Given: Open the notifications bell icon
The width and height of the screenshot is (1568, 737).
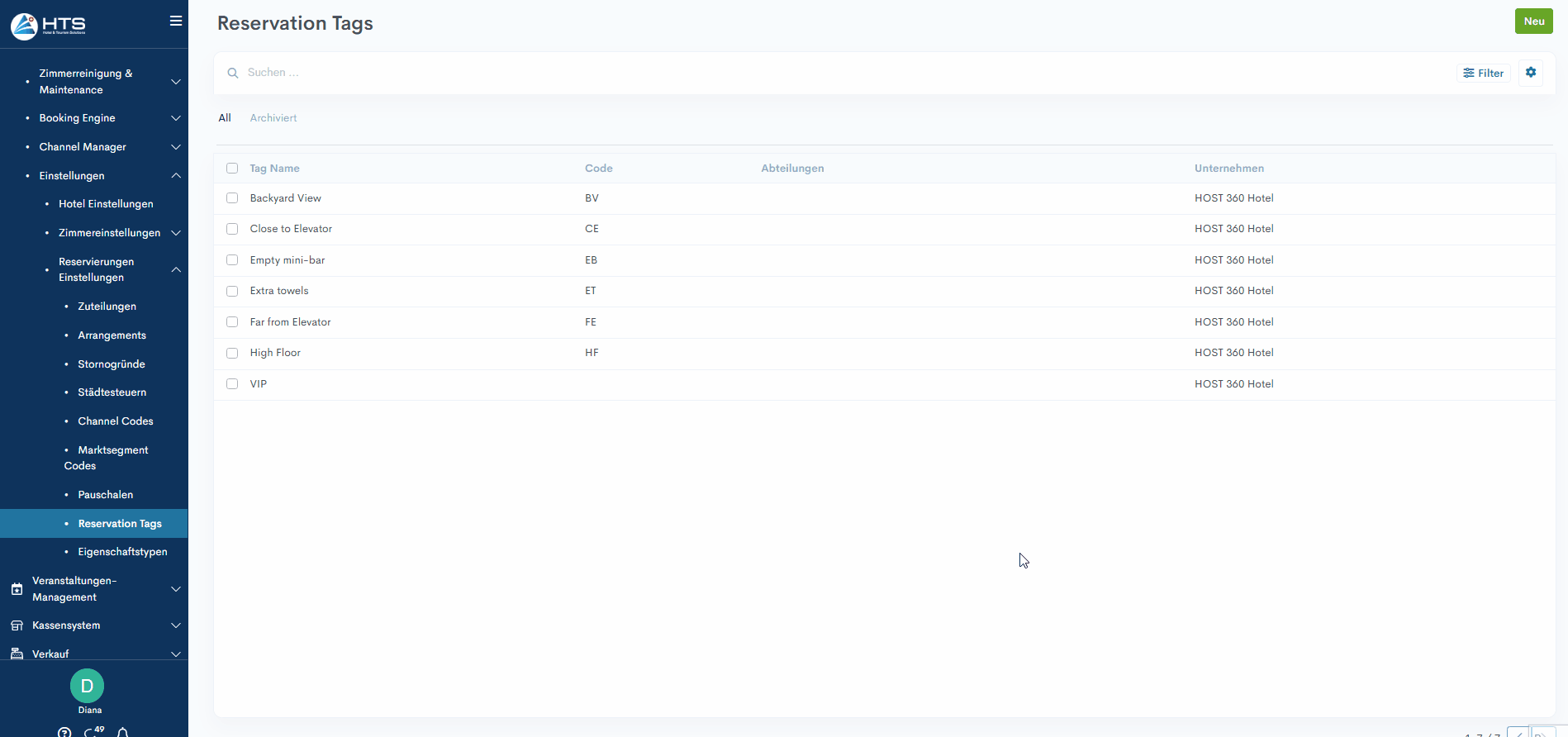Looking at the screenshot, I should click(122, 732).
